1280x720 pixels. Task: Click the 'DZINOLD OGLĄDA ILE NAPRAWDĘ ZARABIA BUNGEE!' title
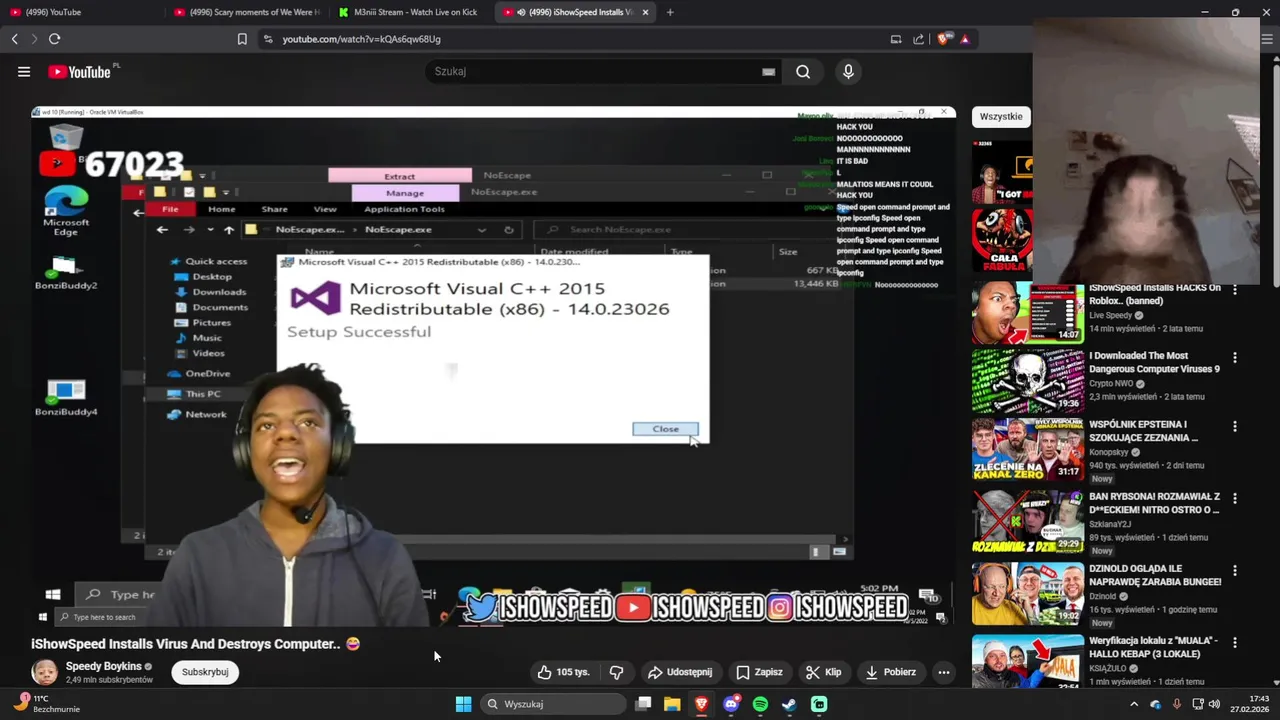click(x=1155, y=575)
